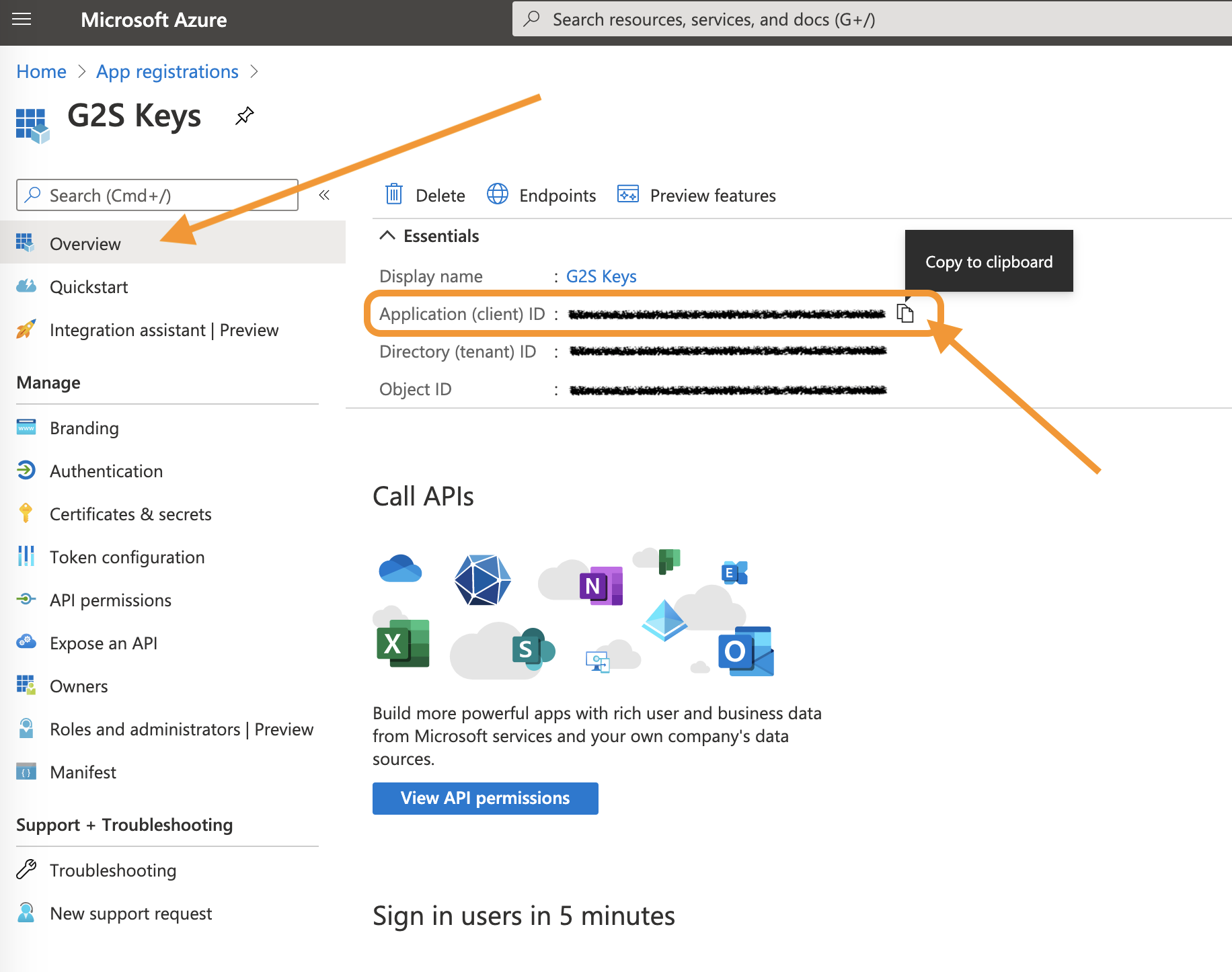Open Preview features toolbar icon

(628, 194)
